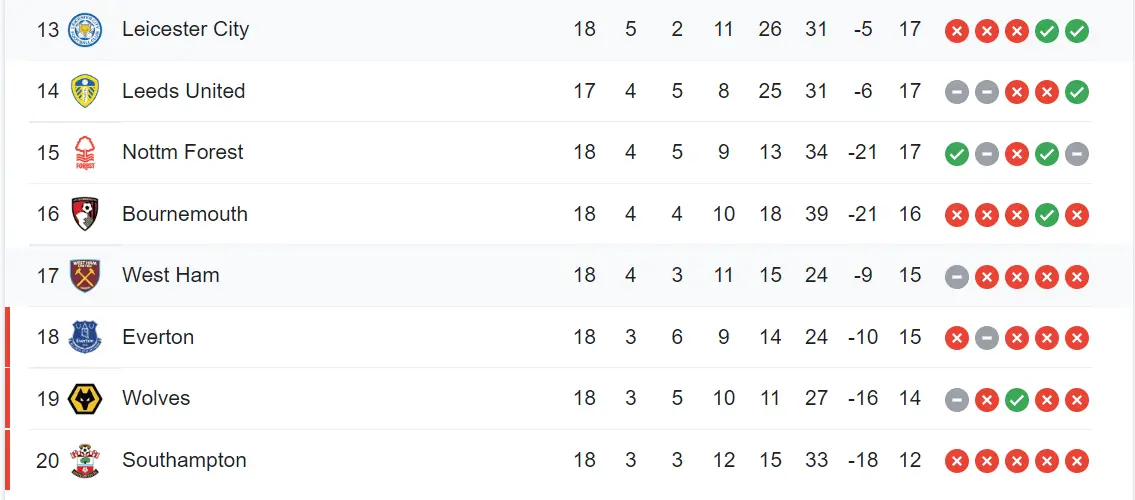Click the Everton club crest
The width and height of the screenshot is (1135, 500).
click(85, 338)
